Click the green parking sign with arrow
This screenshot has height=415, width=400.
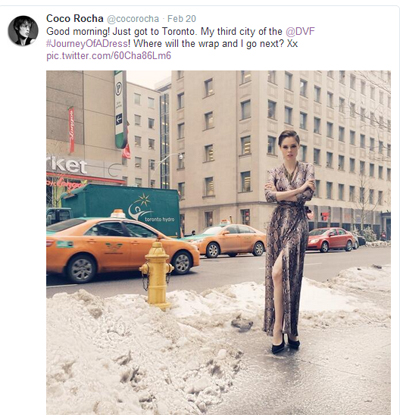tap(120, 109)
